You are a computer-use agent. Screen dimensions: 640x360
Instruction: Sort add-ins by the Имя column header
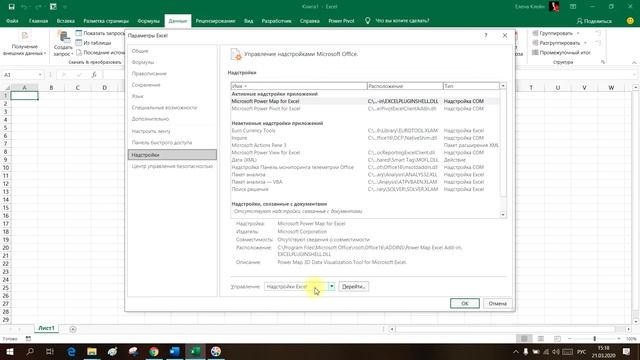[299, 86]
